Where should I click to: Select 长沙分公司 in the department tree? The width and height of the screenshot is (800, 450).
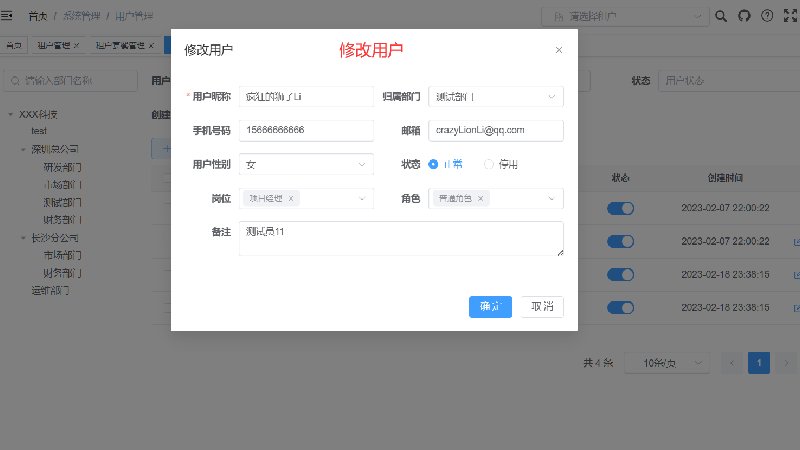pyautogui.click(x=55, y=238)
